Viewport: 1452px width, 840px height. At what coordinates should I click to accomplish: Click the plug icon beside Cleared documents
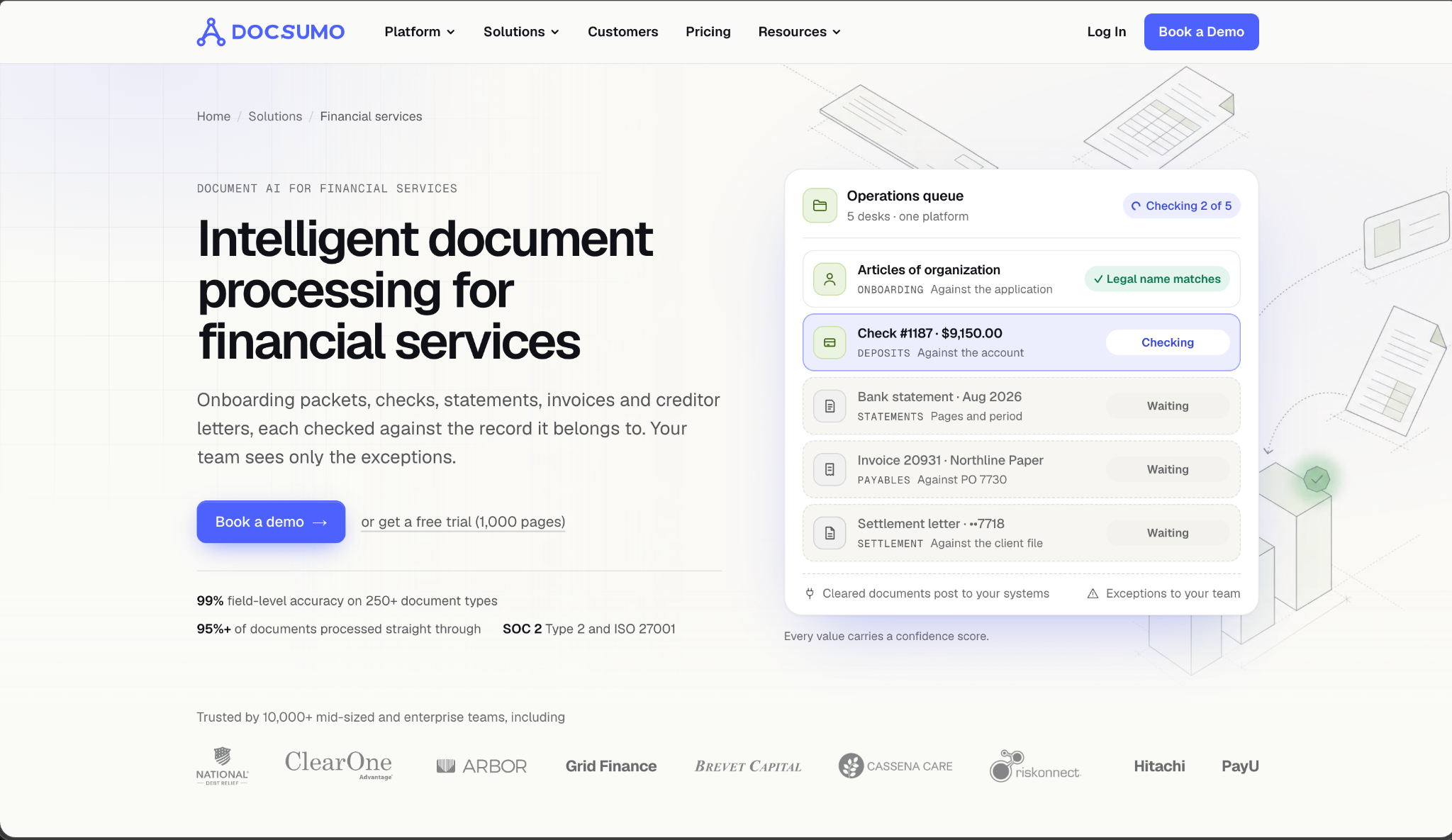coord(810,593)
